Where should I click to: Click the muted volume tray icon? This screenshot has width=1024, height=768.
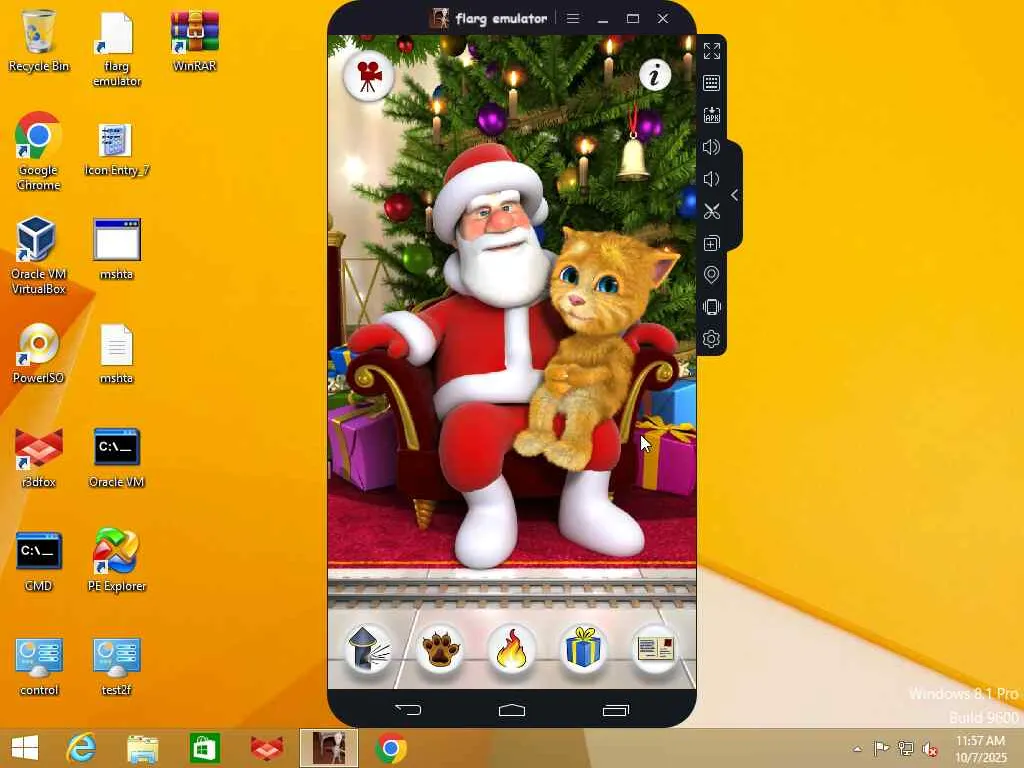click(929, 749)
